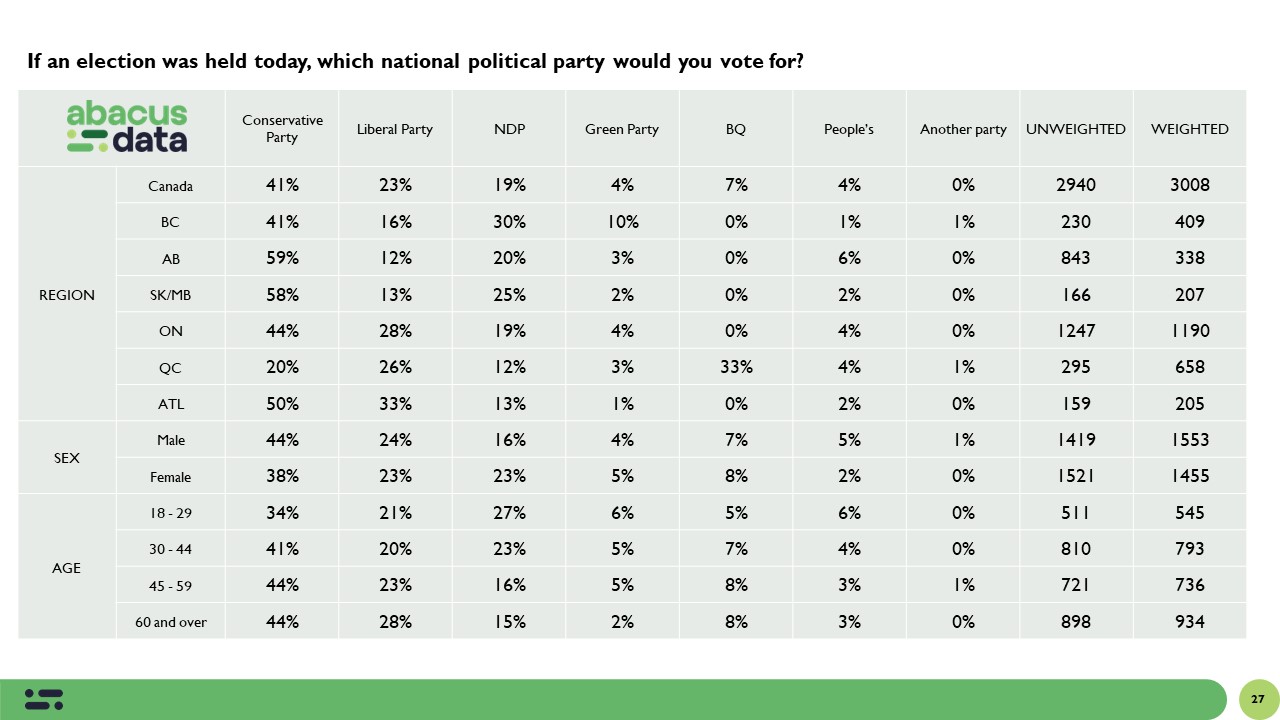Click the Canada weighted total 3008
The image size is (1280, 720).
[1190, 185]
